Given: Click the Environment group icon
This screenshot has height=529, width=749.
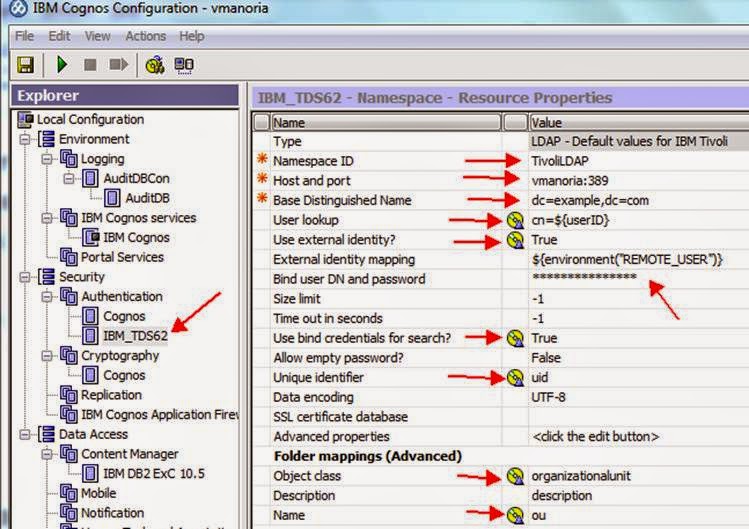Looking at the screenshot, I should point(47,139).
